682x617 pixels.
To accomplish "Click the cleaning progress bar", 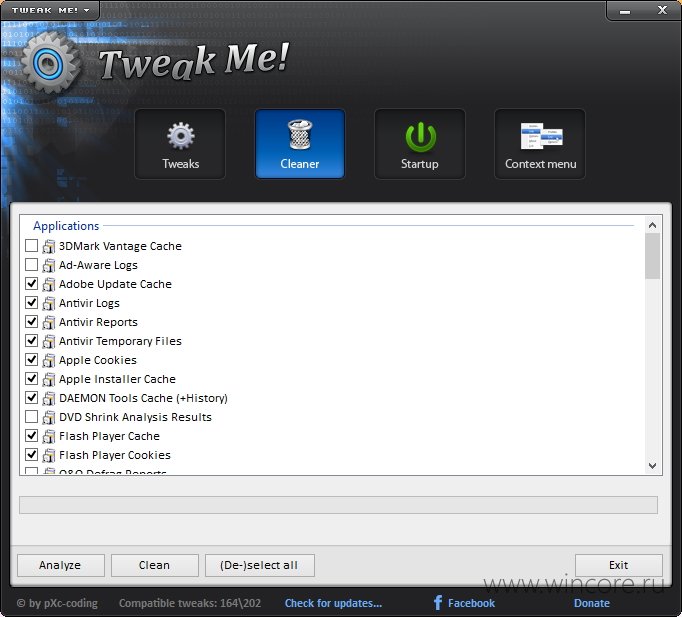I will (x=338, y=505).
